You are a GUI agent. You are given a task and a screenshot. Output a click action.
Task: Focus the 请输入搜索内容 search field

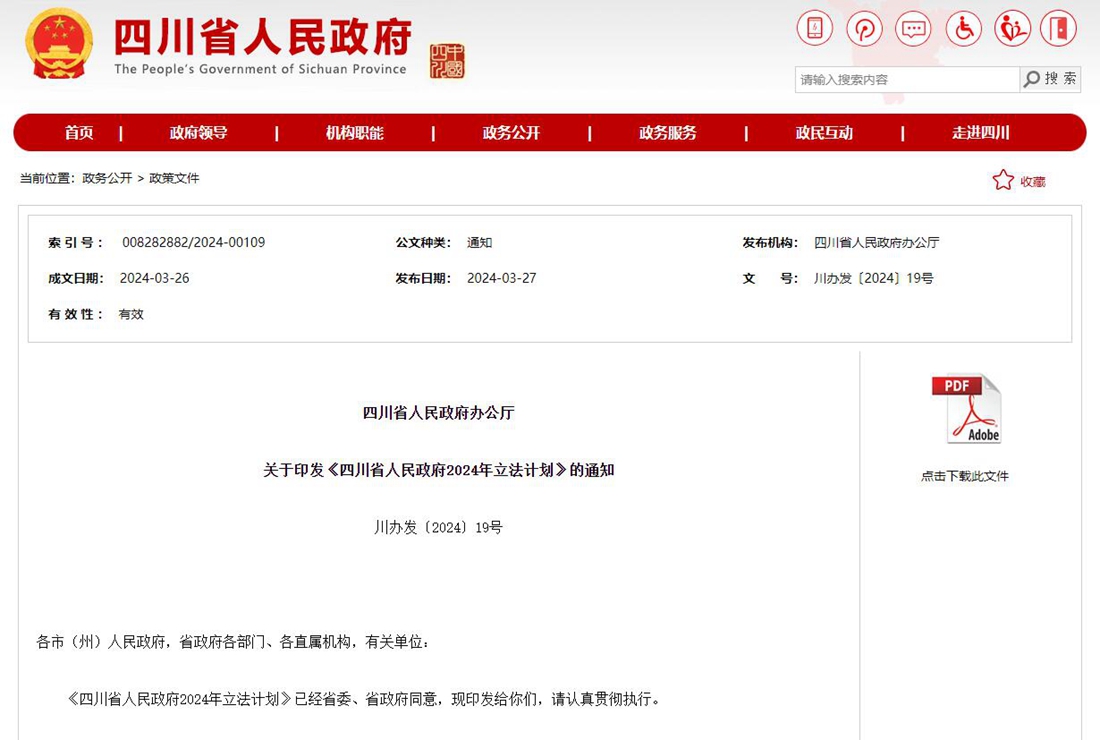(906, 80)
